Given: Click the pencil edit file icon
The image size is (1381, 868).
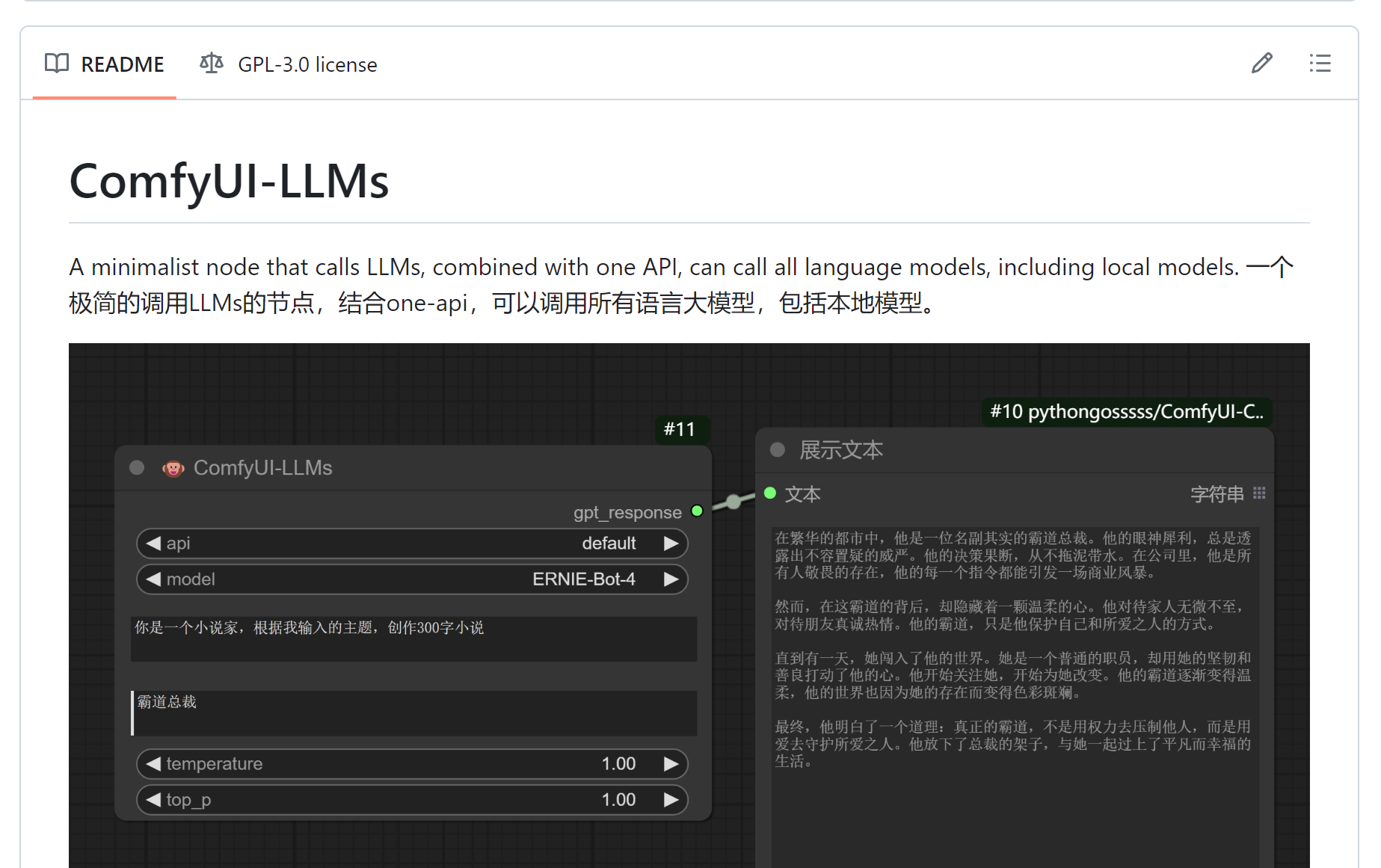Looking at the screenshot, I should 1262,64.
